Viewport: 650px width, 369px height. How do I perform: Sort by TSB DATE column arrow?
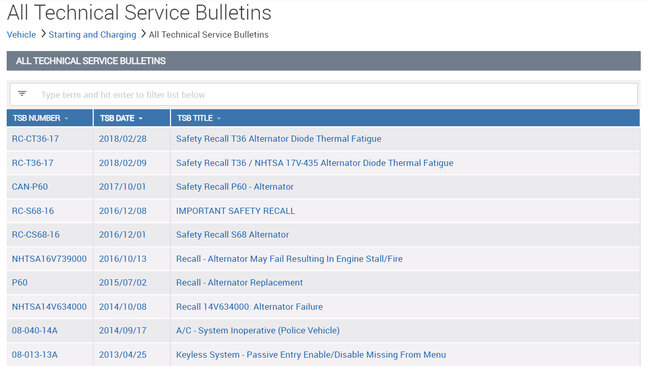(141, 118)
